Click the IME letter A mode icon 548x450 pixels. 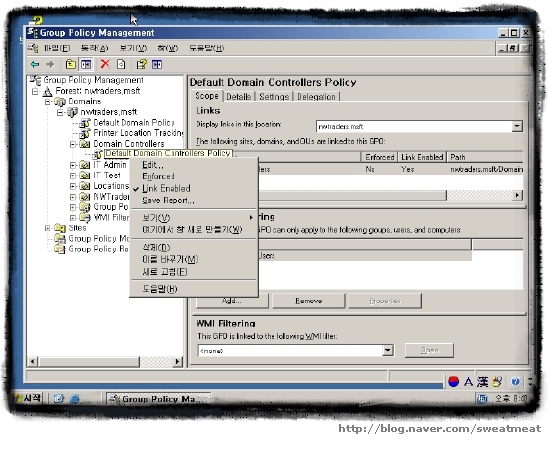pos(468,382)
